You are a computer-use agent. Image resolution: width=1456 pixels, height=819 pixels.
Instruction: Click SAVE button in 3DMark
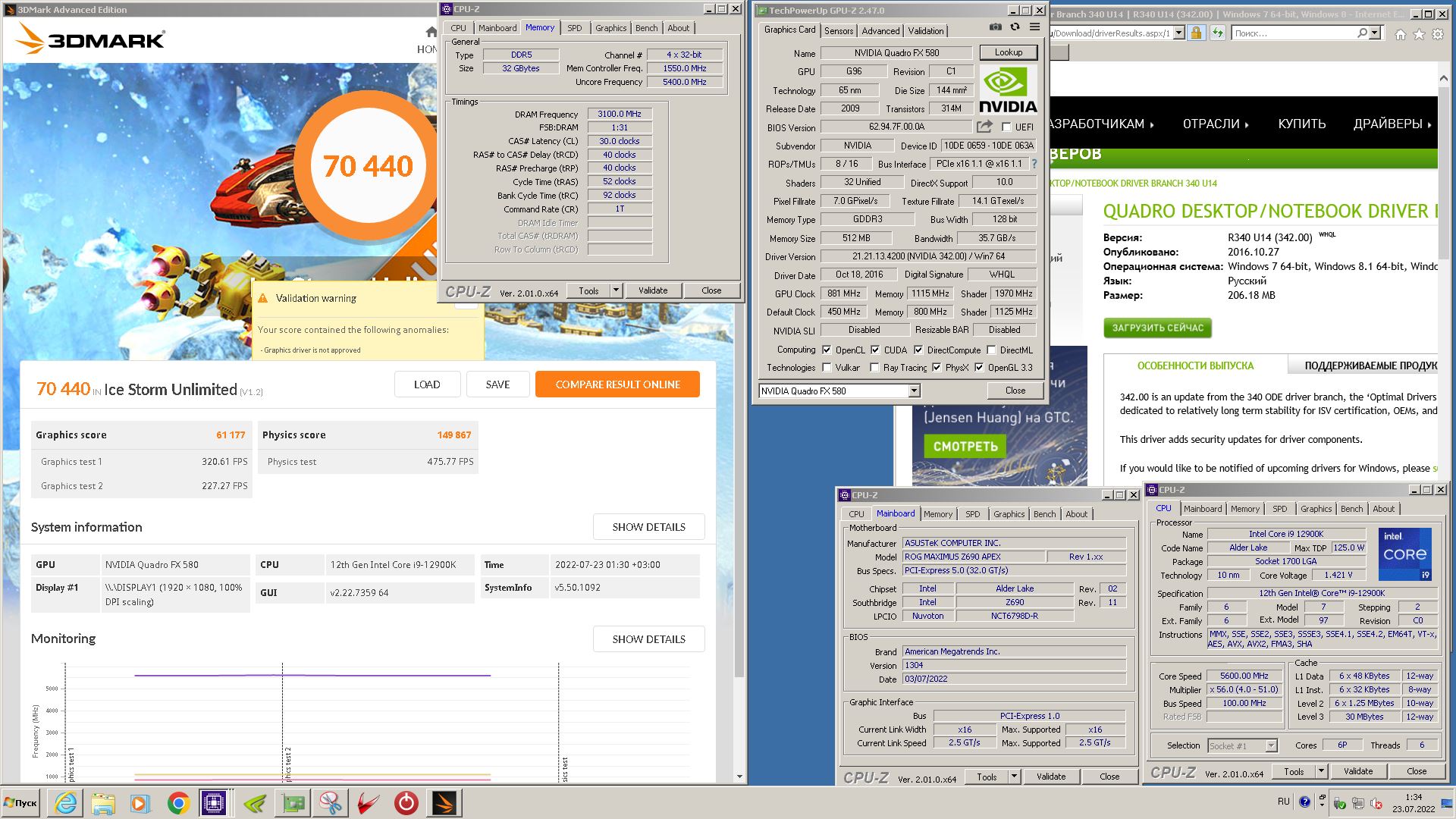click(497, 384)
